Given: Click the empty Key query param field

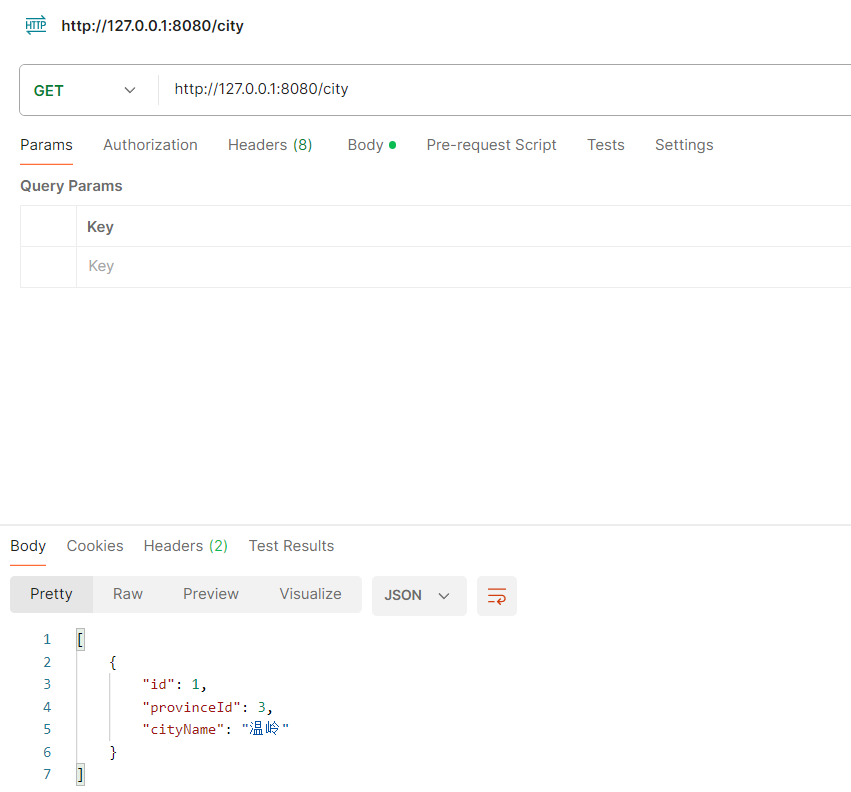Looking at the screenshot, I should coord(460,266).
